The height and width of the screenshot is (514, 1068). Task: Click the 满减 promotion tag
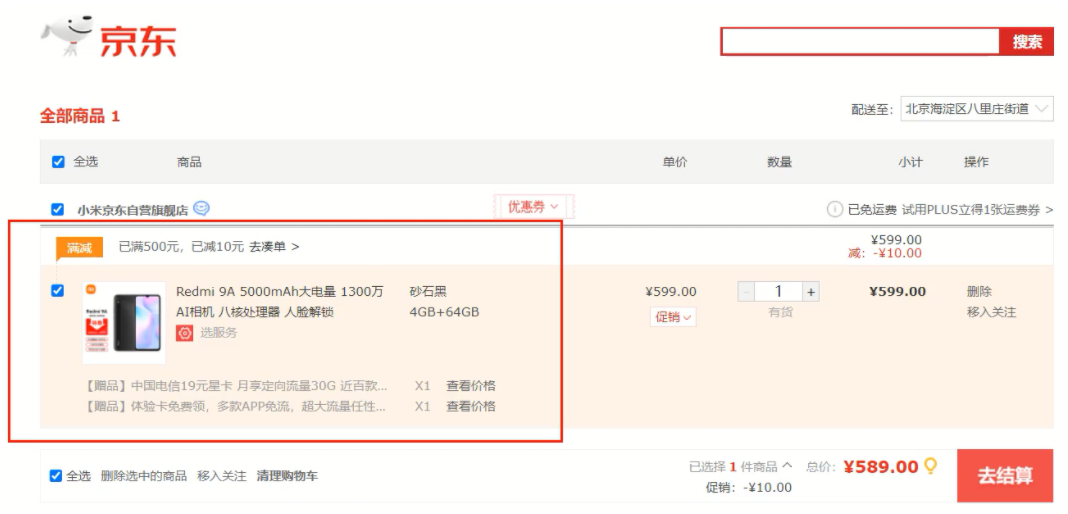coord(80,248)
